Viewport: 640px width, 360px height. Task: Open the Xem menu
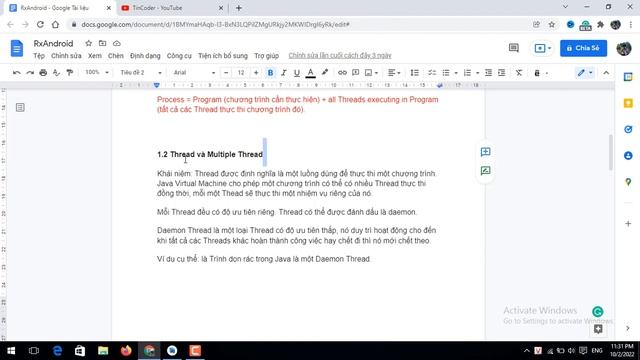(95, 56)
